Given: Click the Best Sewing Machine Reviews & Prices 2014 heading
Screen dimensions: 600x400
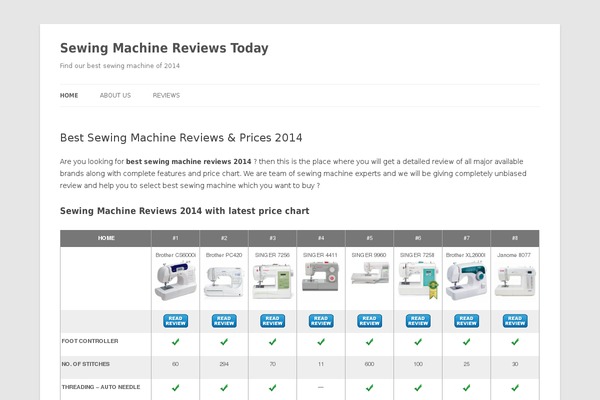Looking at the screenshot, I should coord(181,138).
